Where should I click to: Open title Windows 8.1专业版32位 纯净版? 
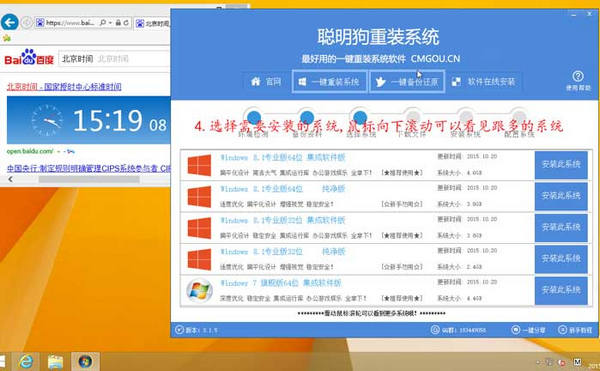pyautogui.click(x=283, y=251)
